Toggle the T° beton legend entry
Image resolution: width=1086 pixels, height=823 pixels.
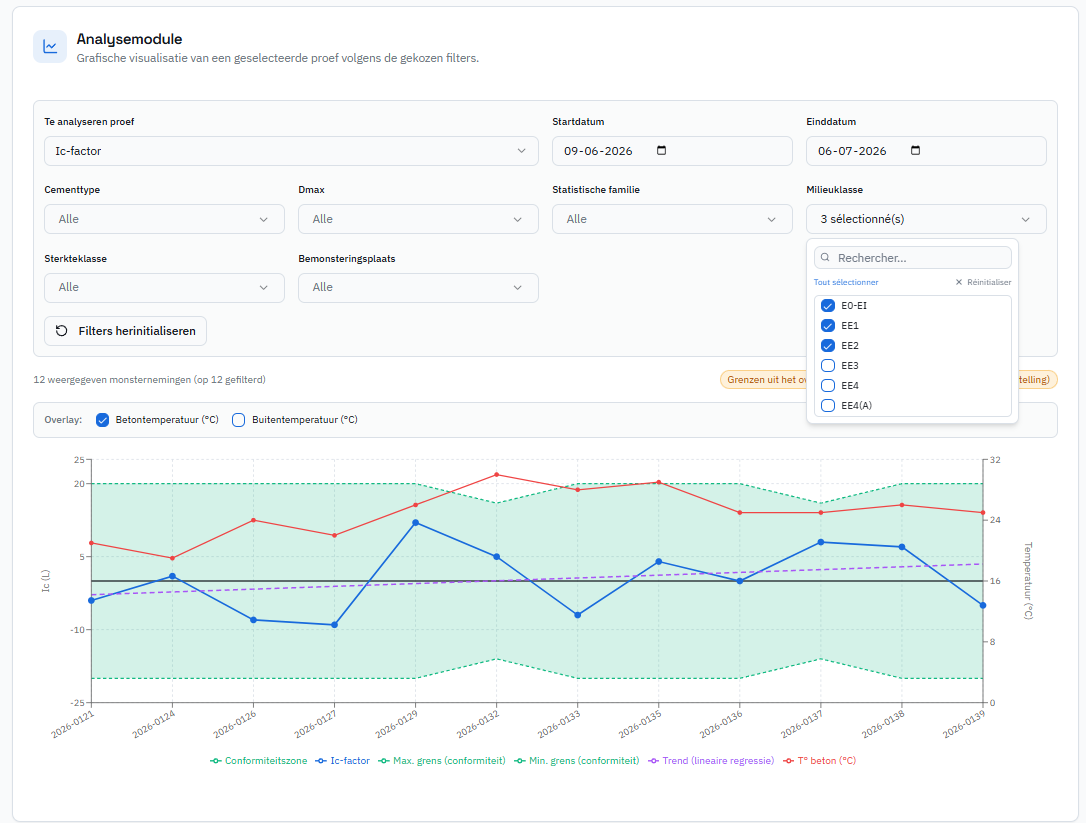tap(819, 761)
